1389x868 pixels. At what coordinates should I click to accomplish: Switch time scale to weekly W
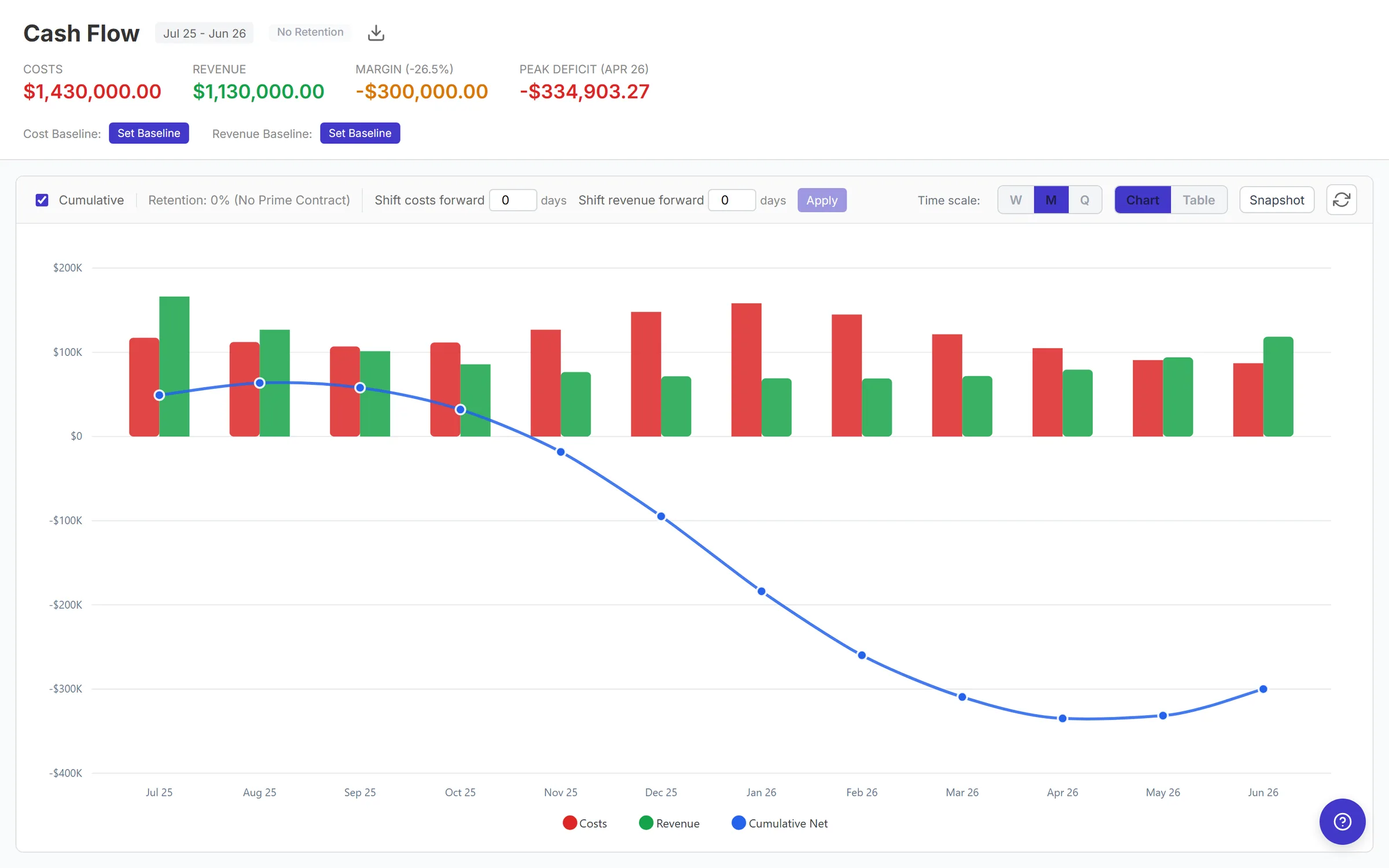tap(1016, 200)
